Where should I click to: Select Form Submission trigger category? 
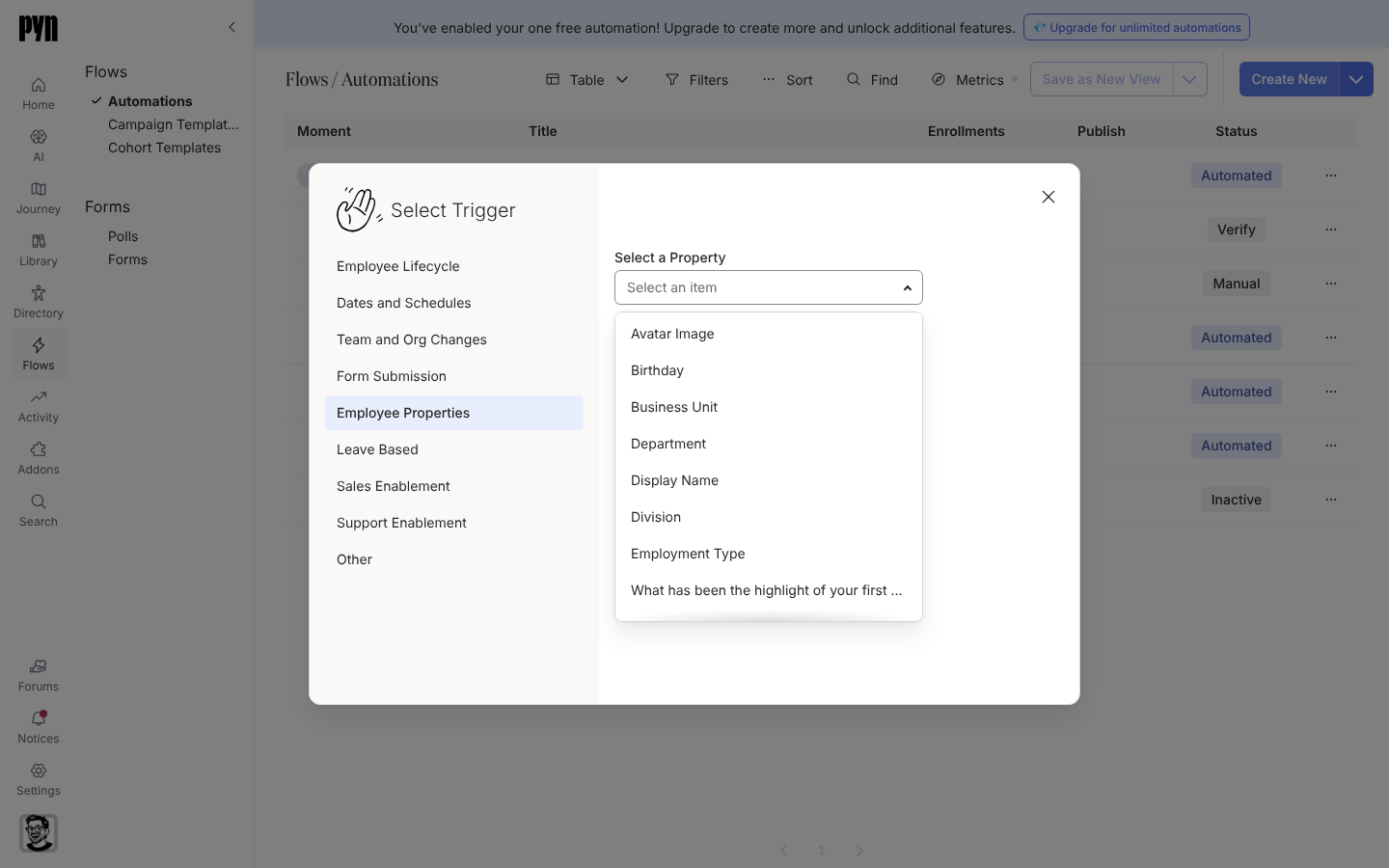(x=454, y=376)
